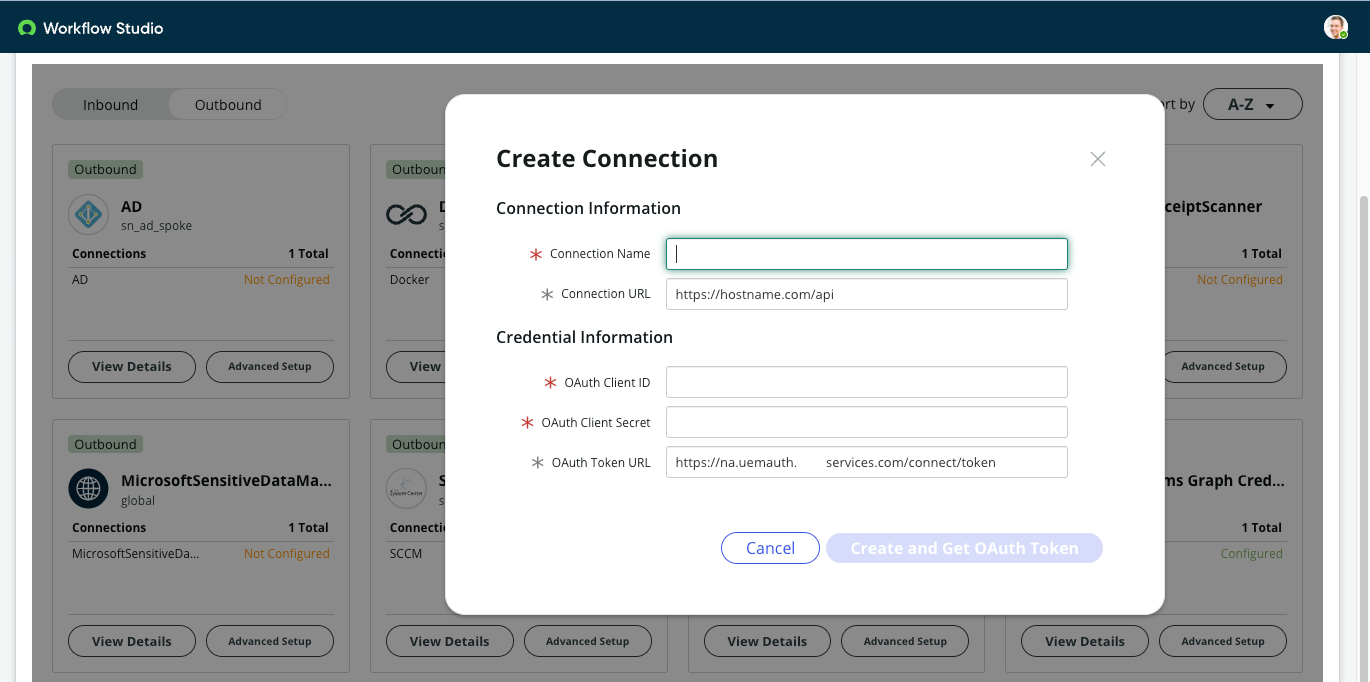Click the MicrosoftSensitiveDataMa globe icon
Viewport: 1370px width, 682px height.
pos(88,488)
